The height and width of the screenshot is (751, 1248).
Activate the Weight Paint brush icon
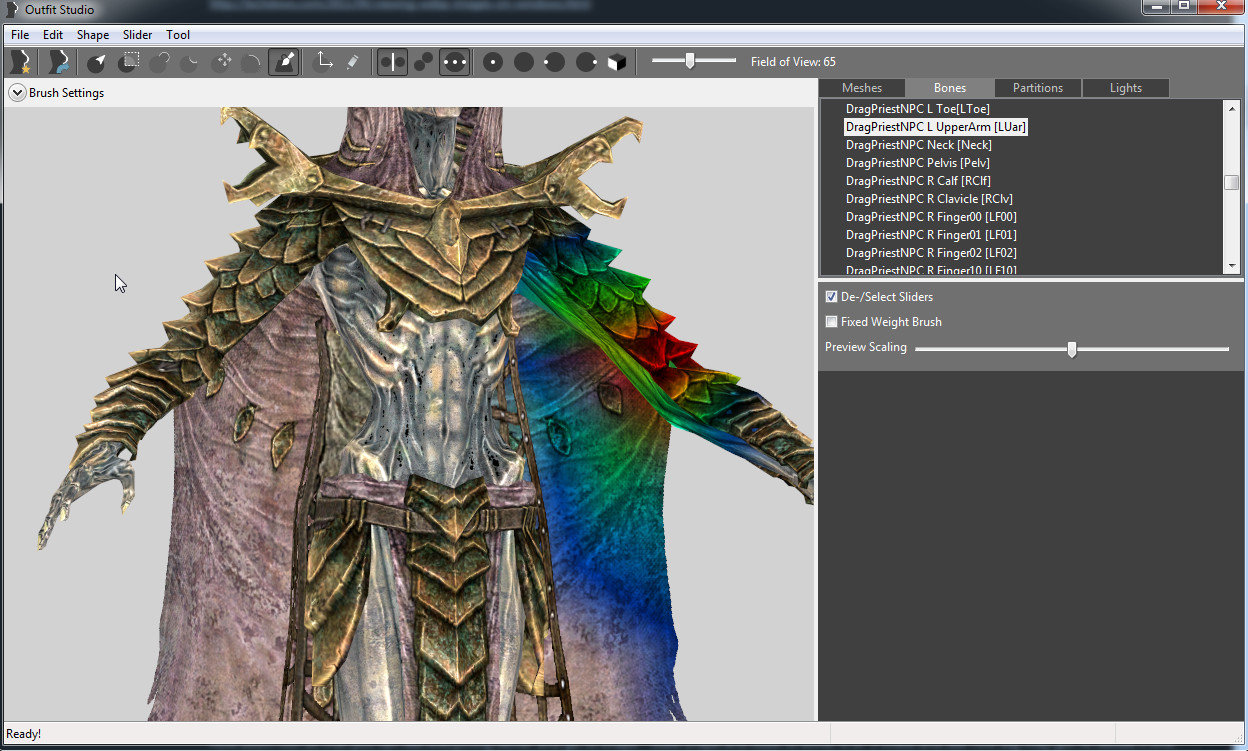(x=283, y=62)
